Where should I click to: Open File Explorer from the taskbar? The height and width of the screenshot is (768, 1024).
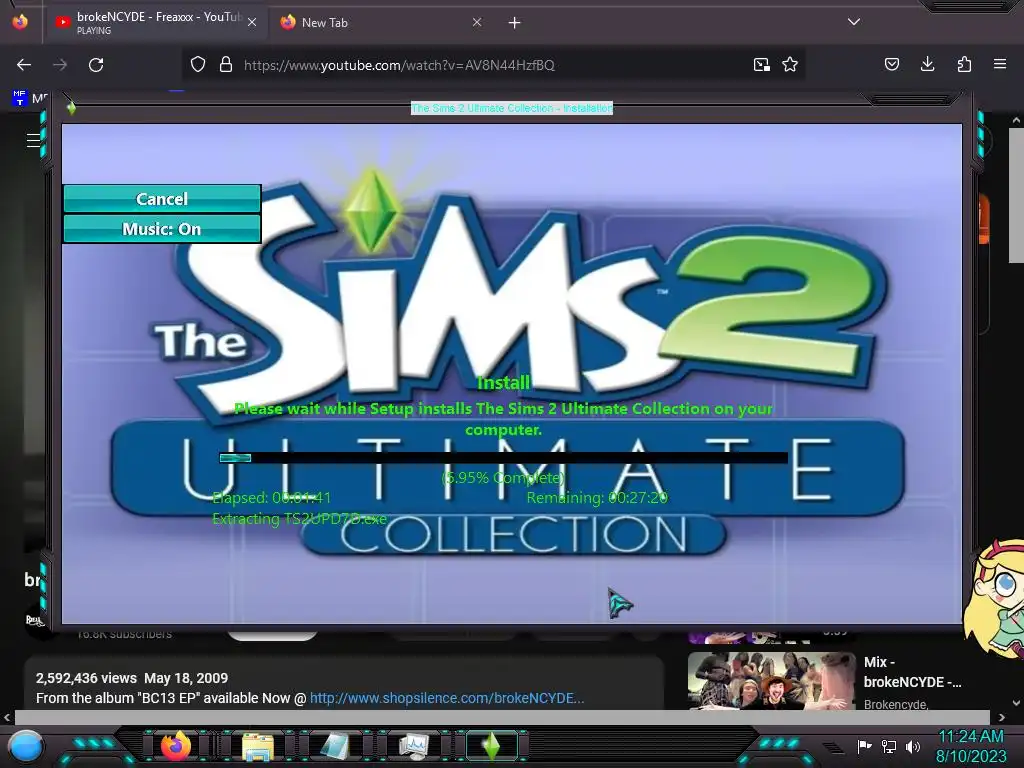point(257,746)
